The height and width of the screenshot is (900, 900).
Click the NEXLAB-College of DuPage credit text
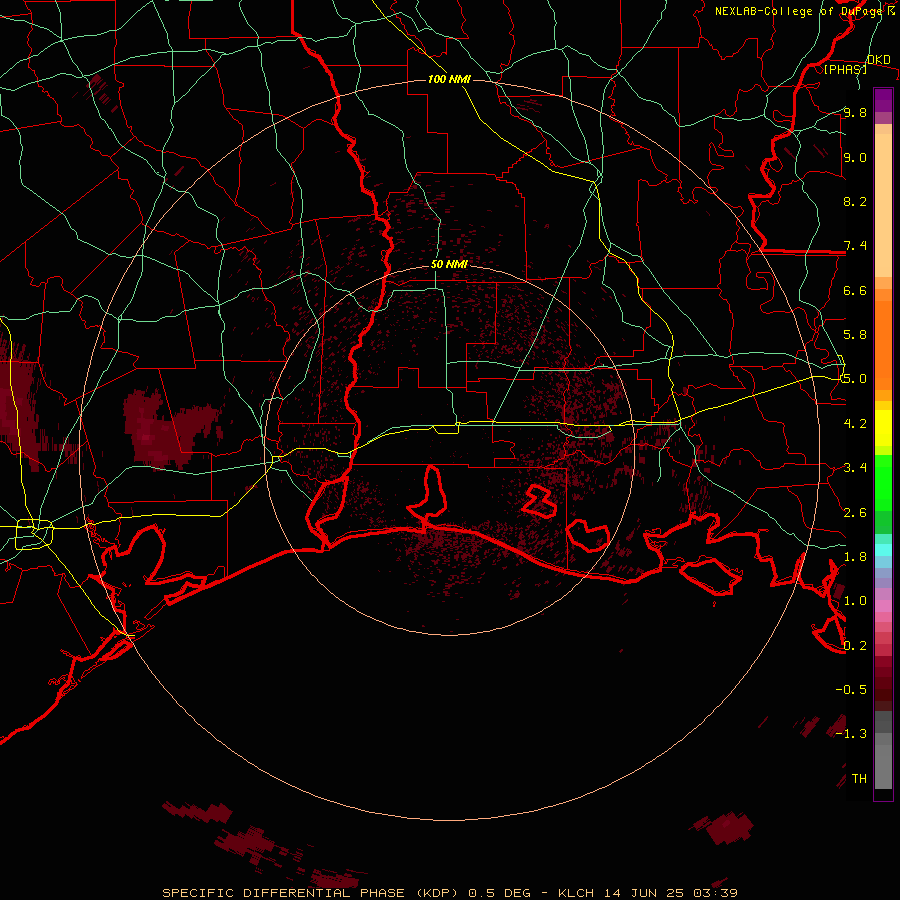tap(805, 11)
